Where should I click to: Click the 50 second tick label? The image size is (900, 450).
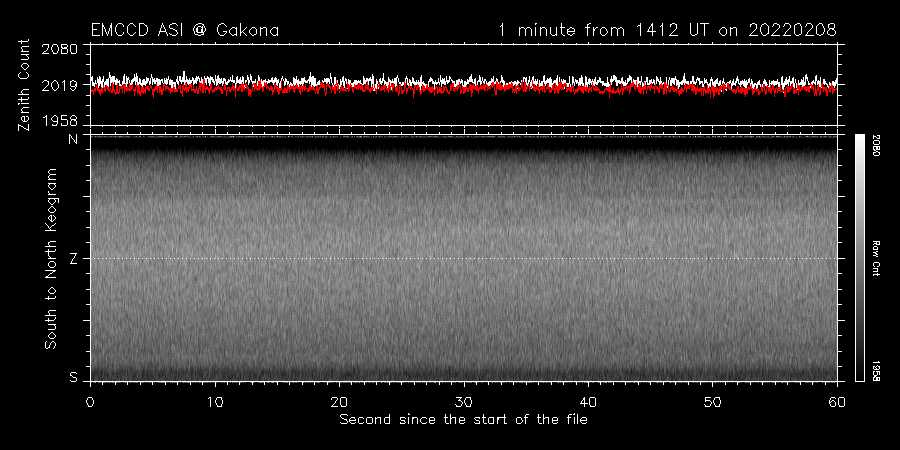pyautogui.click(x=712, y=402)
